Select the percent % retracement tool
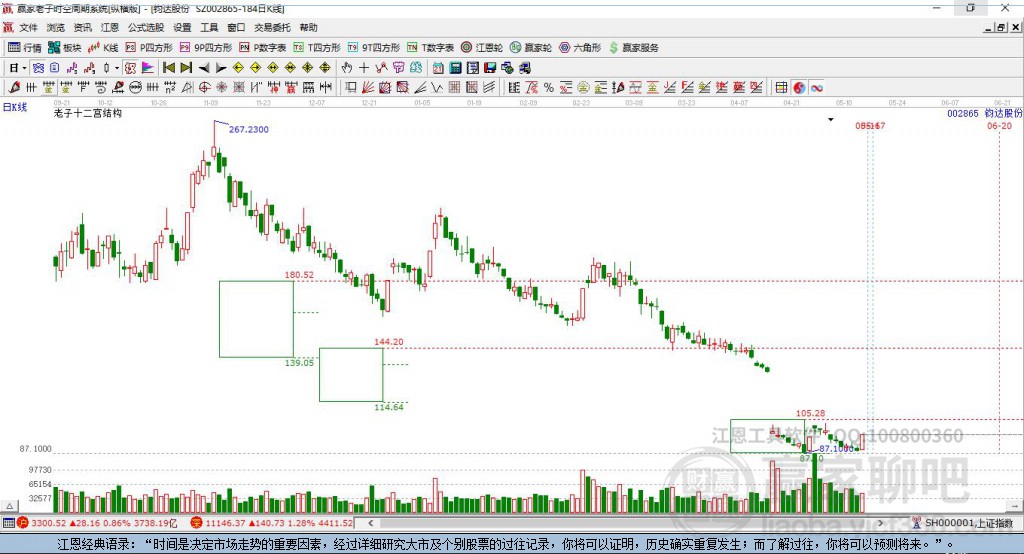This screenshot has width=1024, height=554. [x=549, y=88]
